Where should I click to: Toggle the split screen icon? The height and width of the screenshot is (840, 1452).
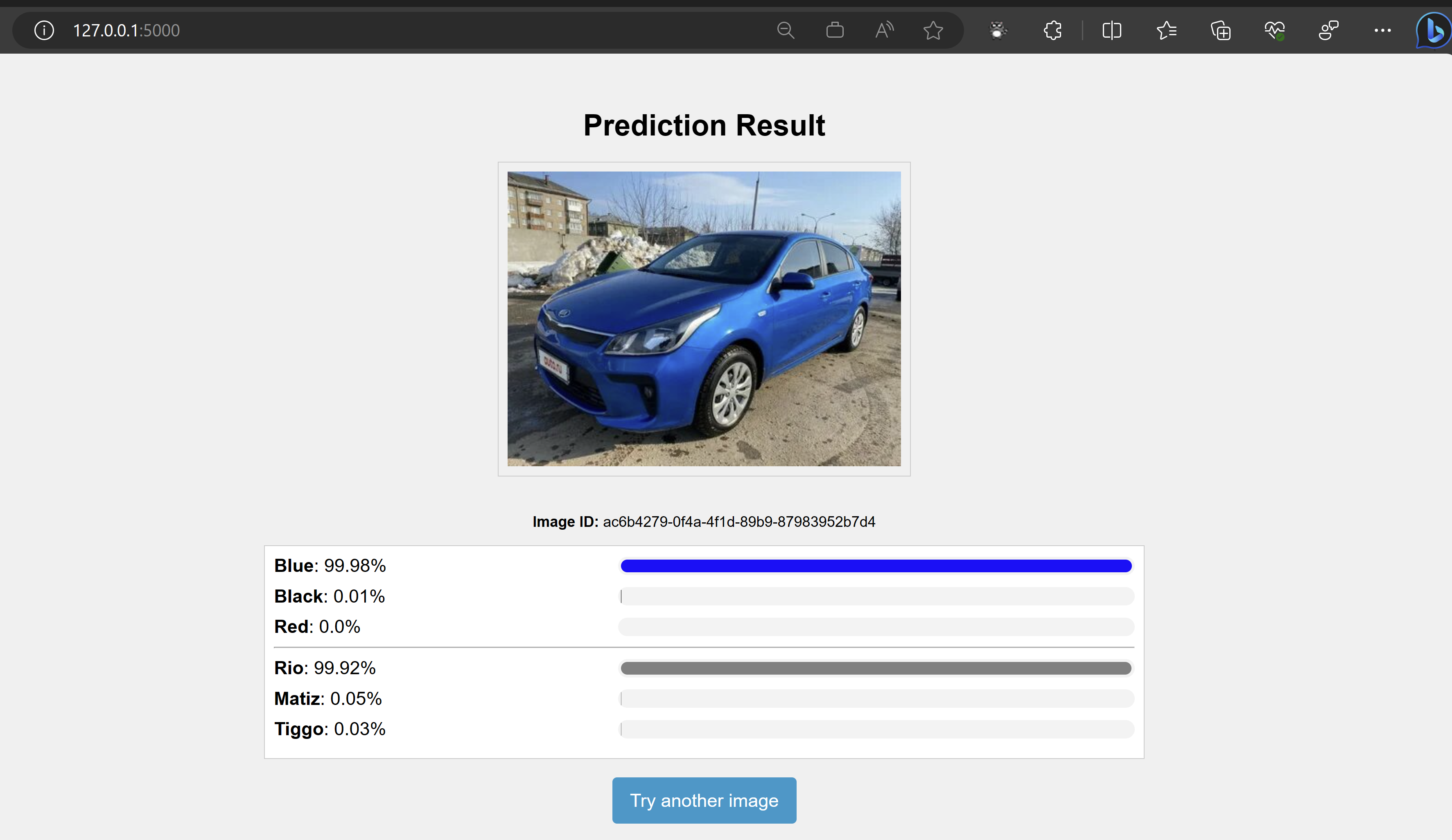pos(1111,30)
